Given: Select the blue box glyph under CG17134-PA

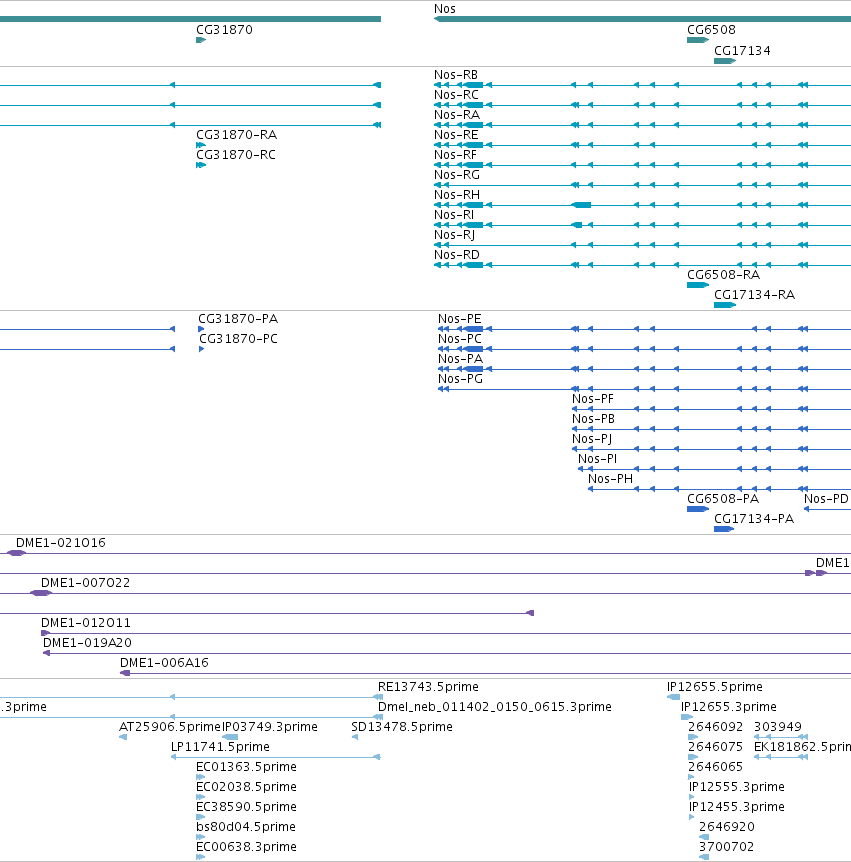Looking at the screenshot, I should [x=724, y=529].
